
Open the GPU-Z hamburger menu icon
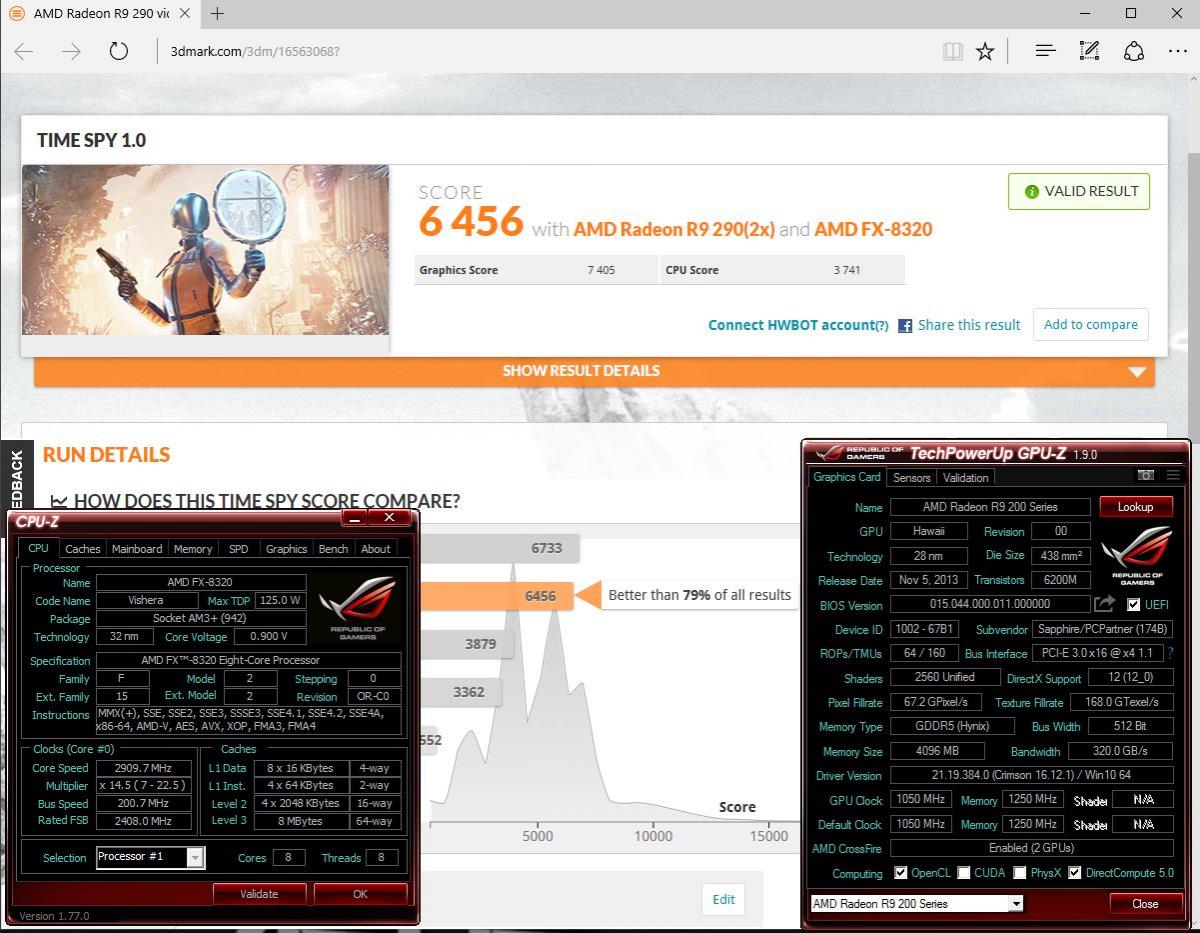coord(1172,476)
